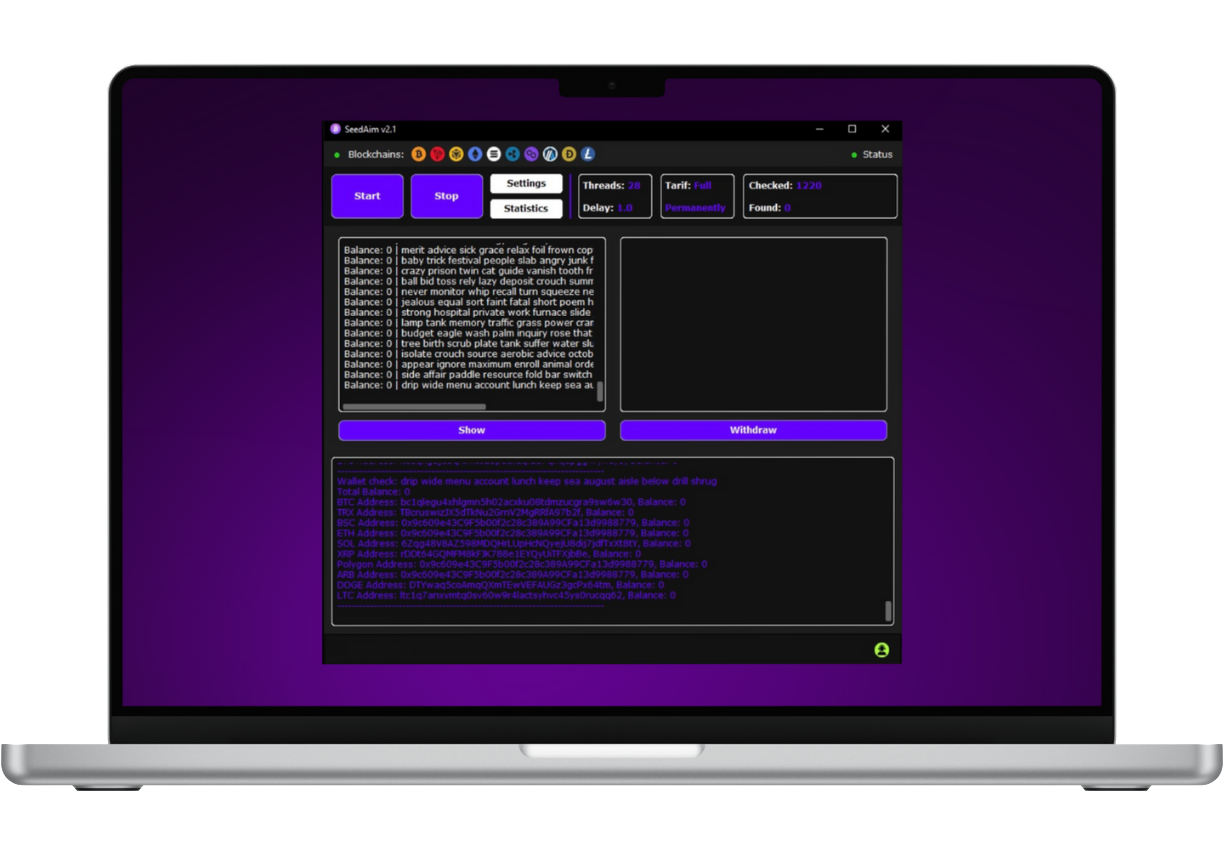The image size is (1224, 854).
Task: Click the Blockchains label
Action: (x=376, y=155)
